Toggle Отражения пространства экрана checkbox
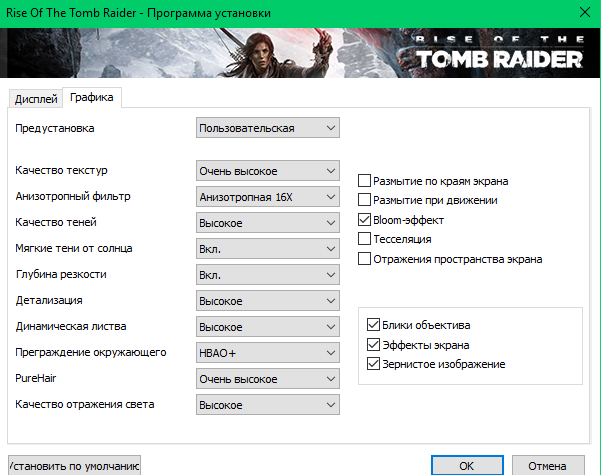The width and height of the screenshot is (601, 475). pos(364,259)
